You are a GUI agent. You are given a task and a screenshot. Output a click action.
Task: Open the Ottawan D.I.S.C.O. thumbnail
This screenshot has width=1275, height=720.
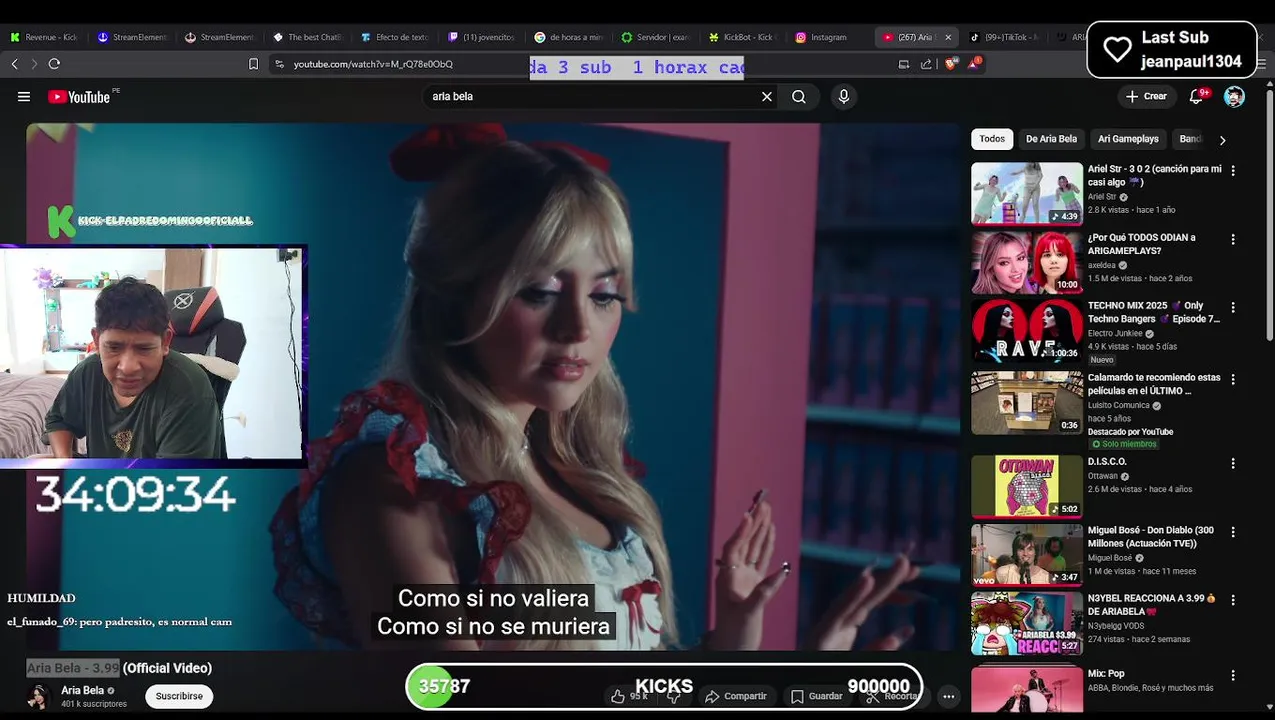(1027, 486)
